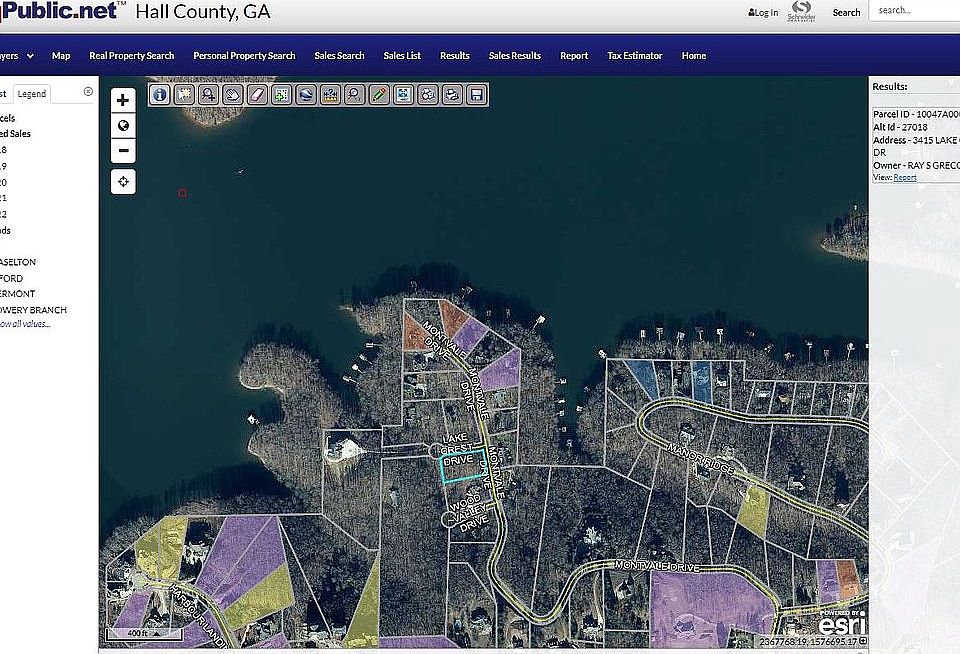The image size is (960, 654).
Task: Click the cyan-highlighted parcel on Lake Crest Drive
Action: click(463, 465)
